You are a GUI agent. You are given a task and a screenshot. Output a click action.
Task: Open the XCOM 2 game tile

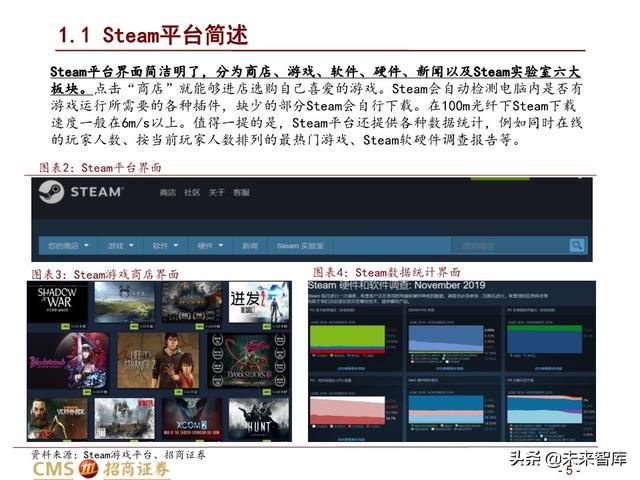click(x=192, y=419)
